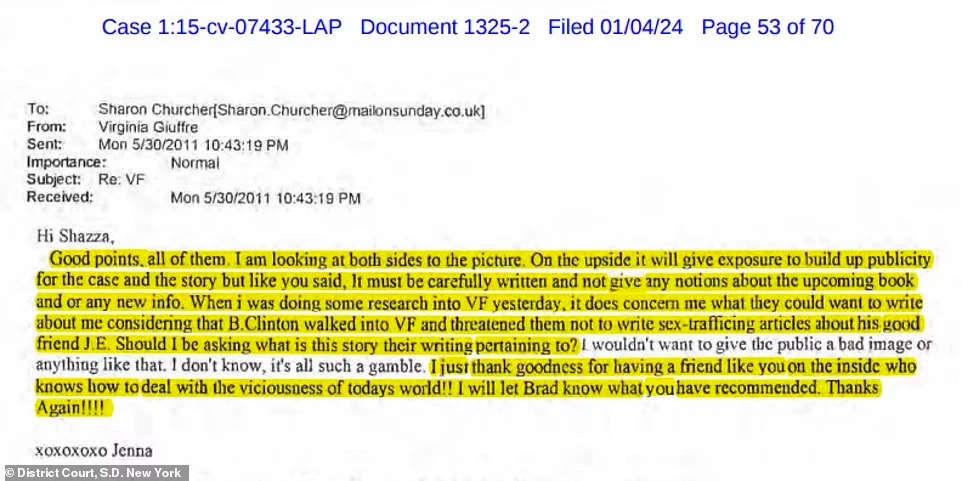Click the Received timestamp value
Image resolution: width=962 pixels, height=481 pixels.
pos(265,198)
